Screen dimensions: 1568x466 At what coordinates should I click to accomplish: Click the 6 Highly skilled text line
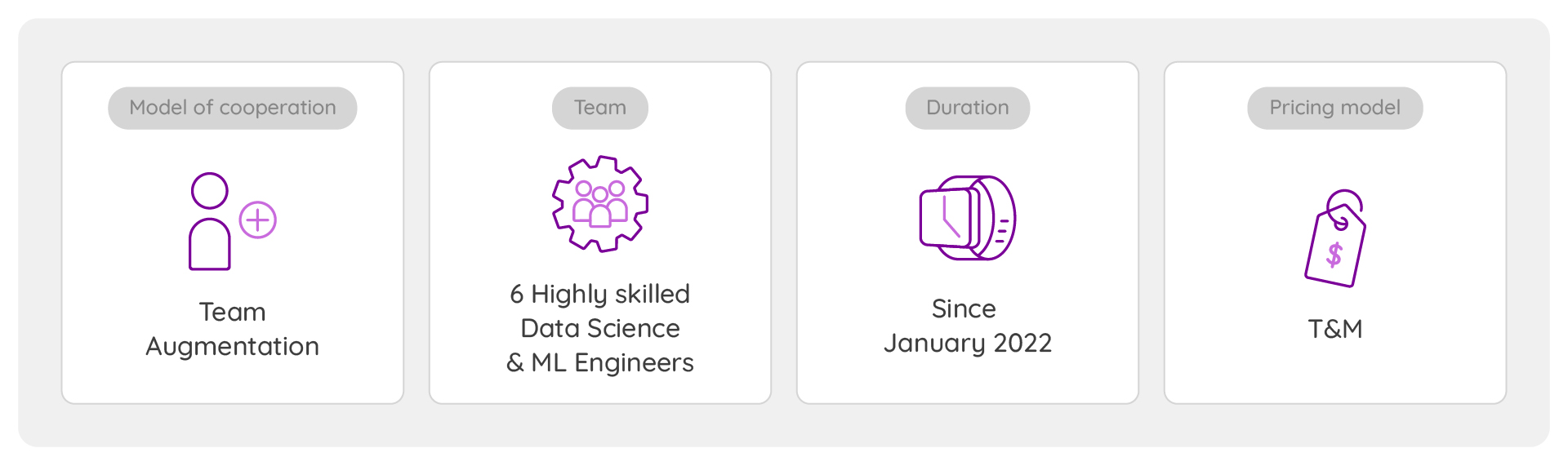[600, 294]
